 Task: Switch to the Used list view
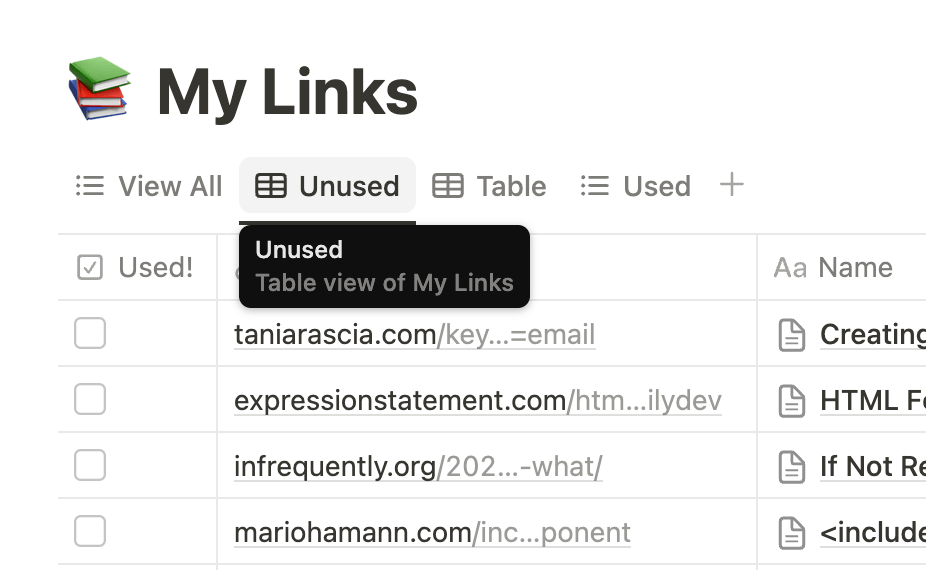coord(636,186)
